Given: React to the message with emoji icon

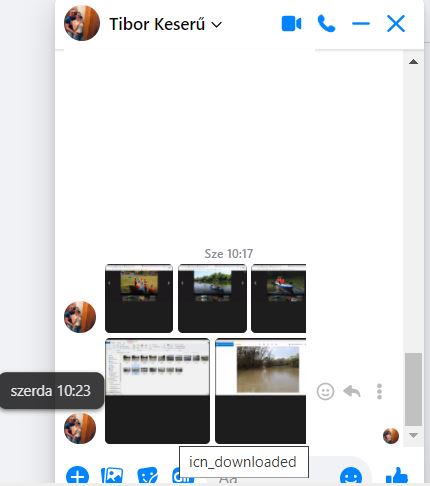Looking at the screenshot, I should point(325,391).
